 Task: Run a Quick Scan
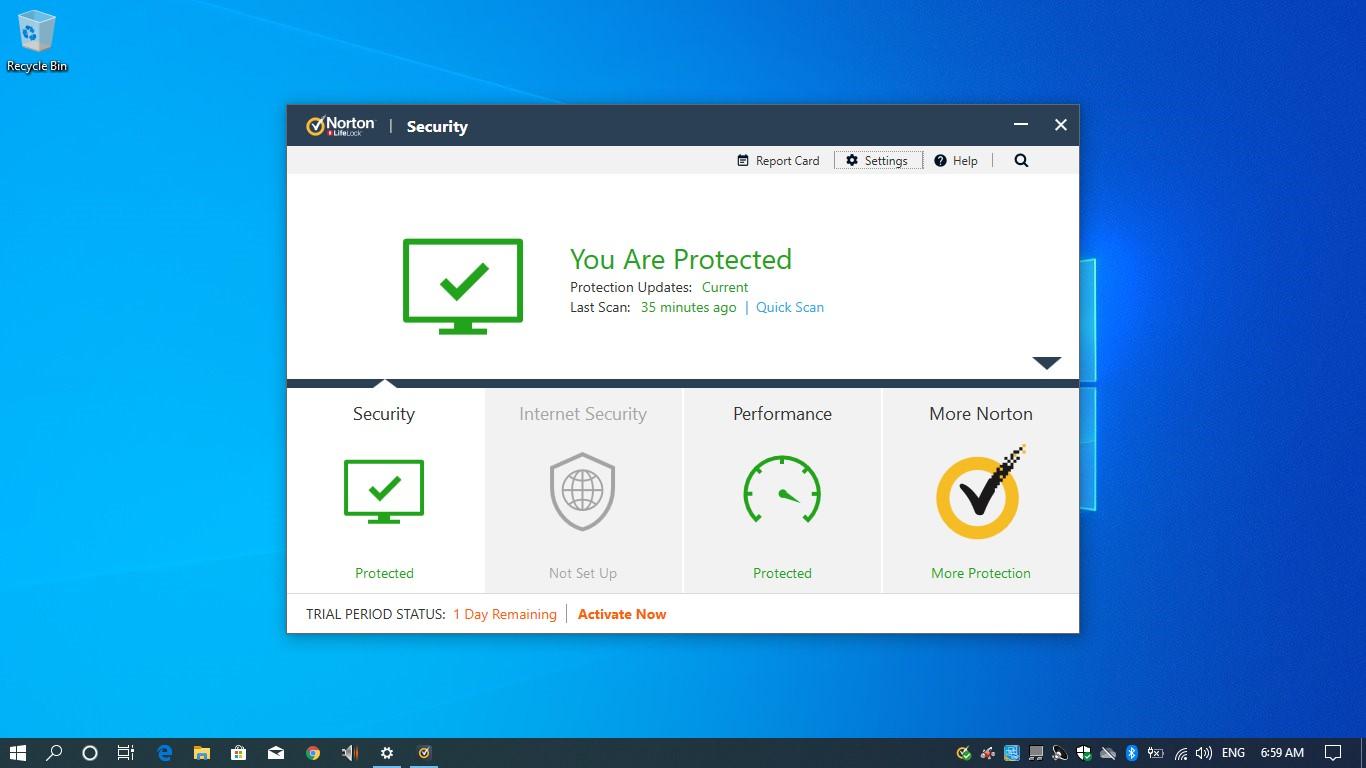click(x=790, y=307)
